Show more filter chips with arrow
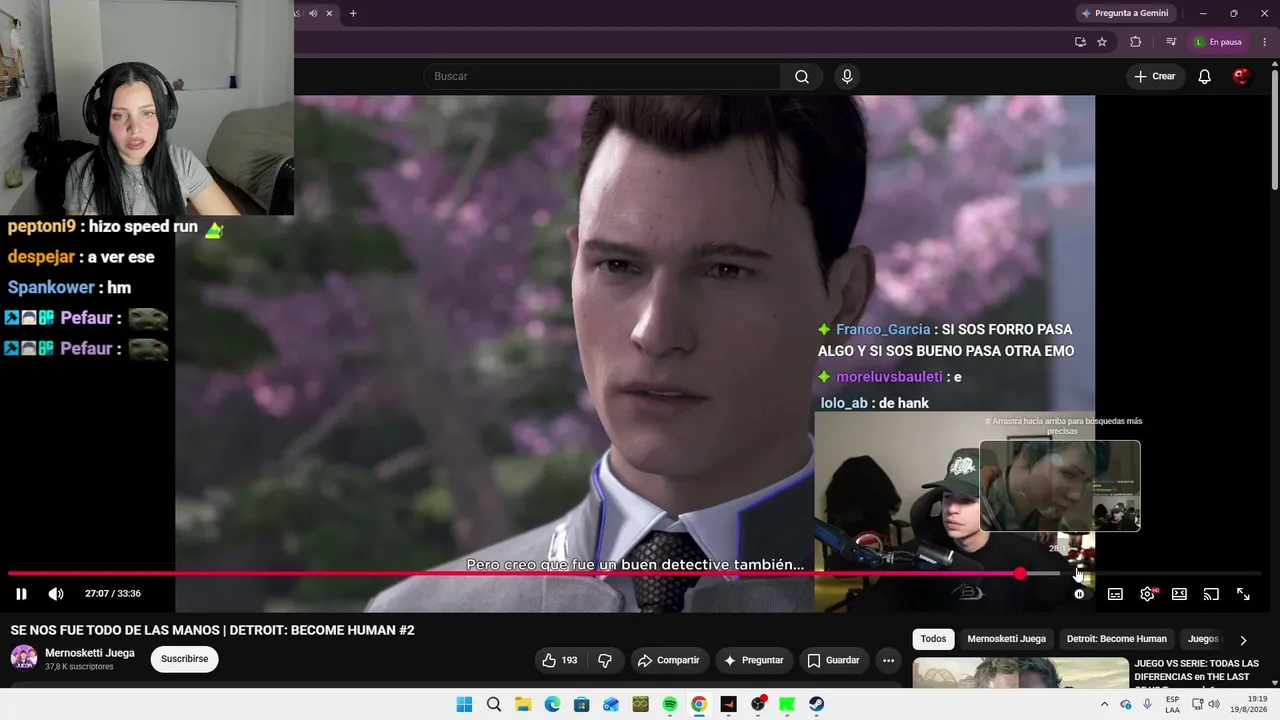 click(1243, 640)
